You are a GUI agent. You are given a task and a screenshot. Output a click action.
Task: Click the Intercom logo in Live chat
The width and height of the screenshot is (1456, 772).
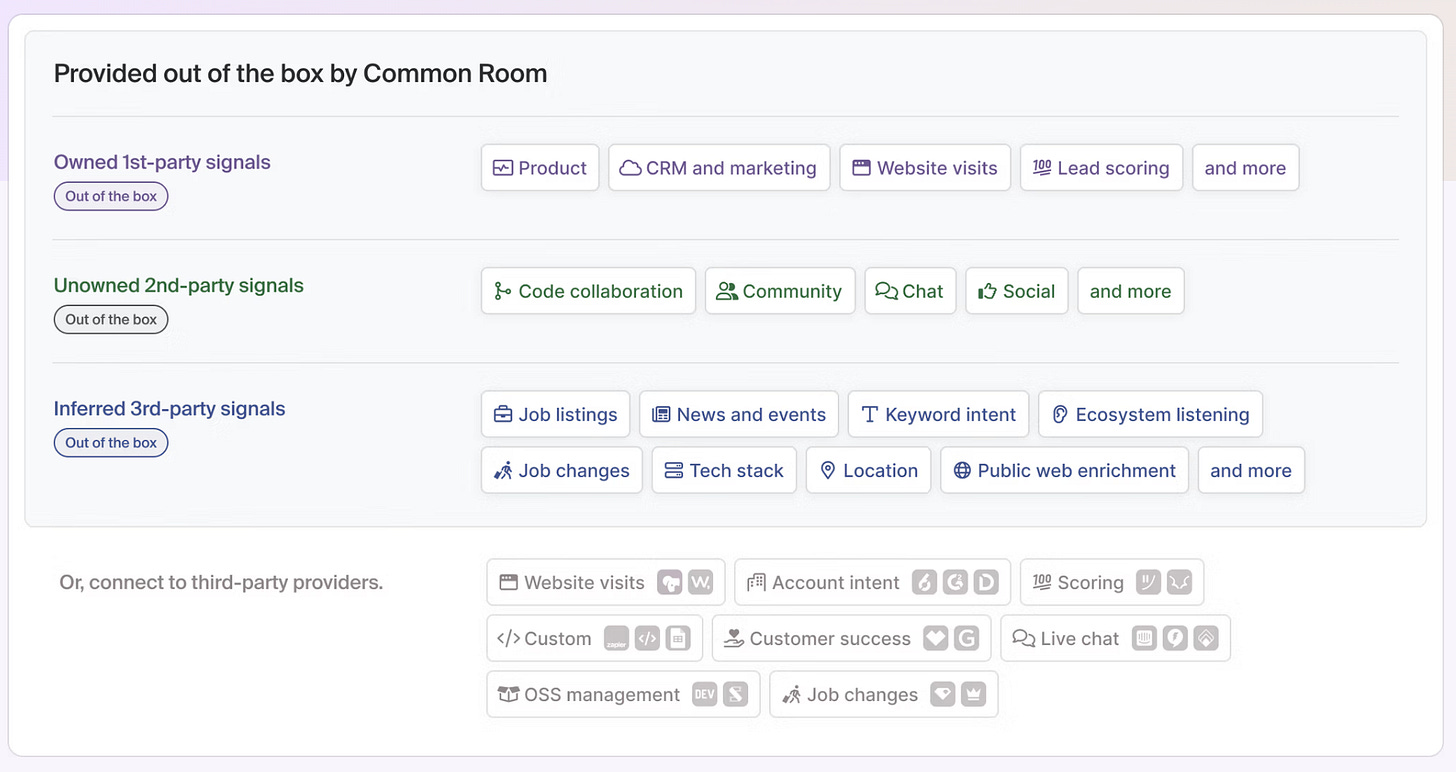point(1144,638)
